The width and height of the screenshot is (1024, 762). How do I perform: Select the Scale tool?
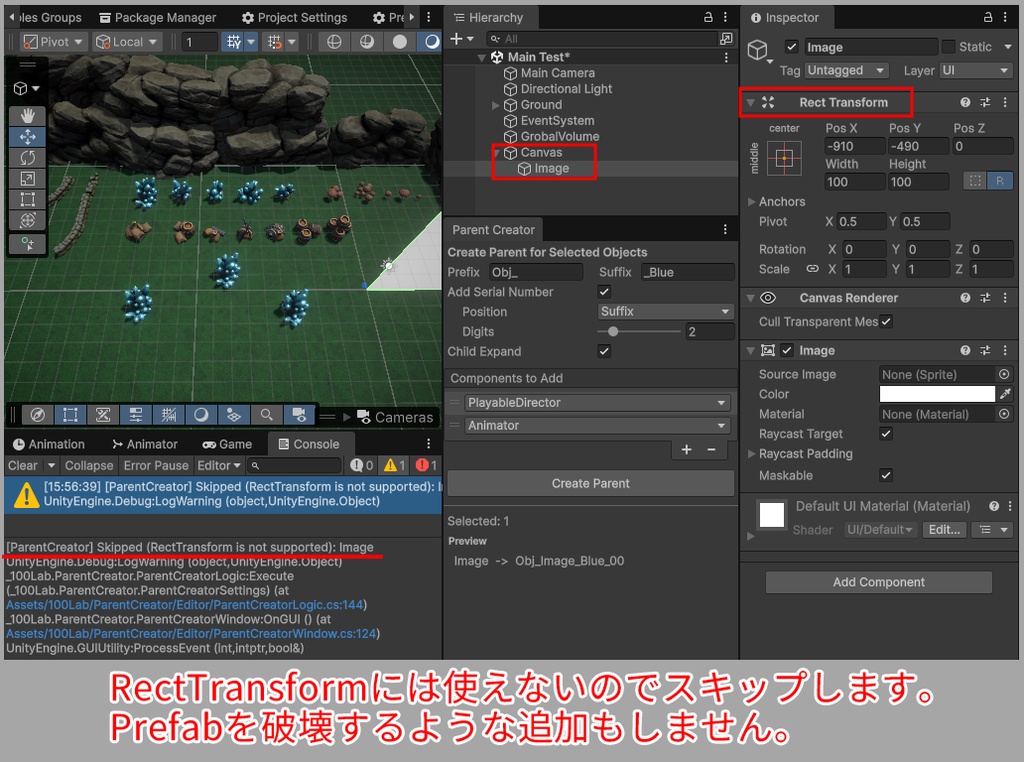coord(27,178)
